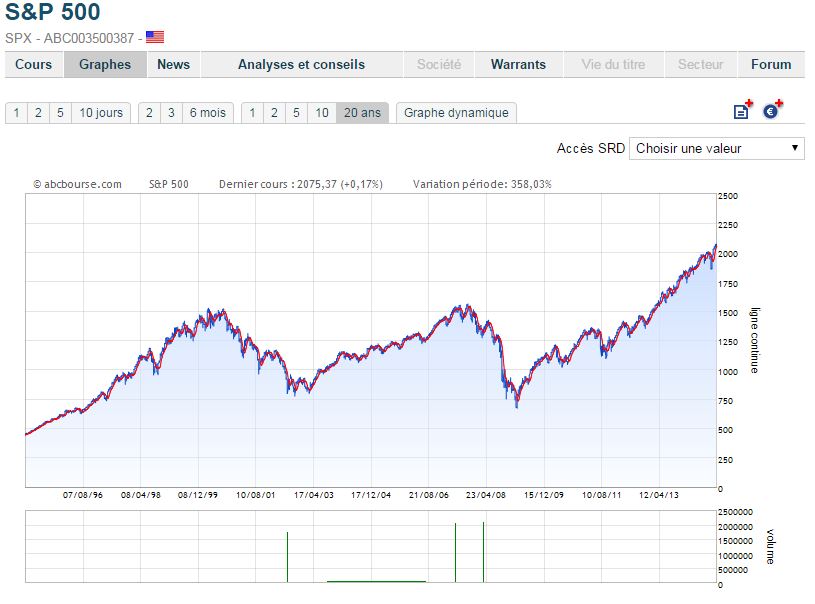The height and width of the screenshot is (604, 815).
Task: Click the euro-plus alert icon
Action: coord(773,109)
